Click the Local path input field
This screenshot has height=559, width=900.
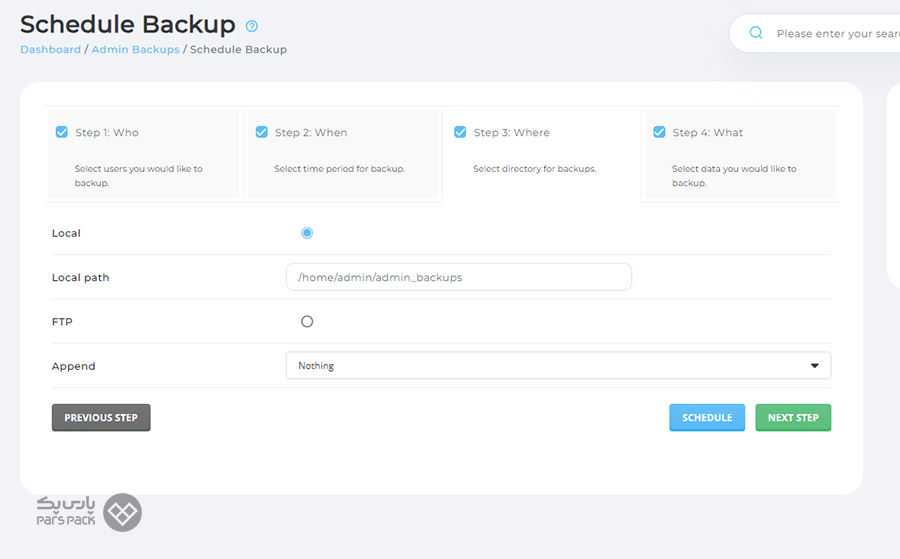point(459,277)
